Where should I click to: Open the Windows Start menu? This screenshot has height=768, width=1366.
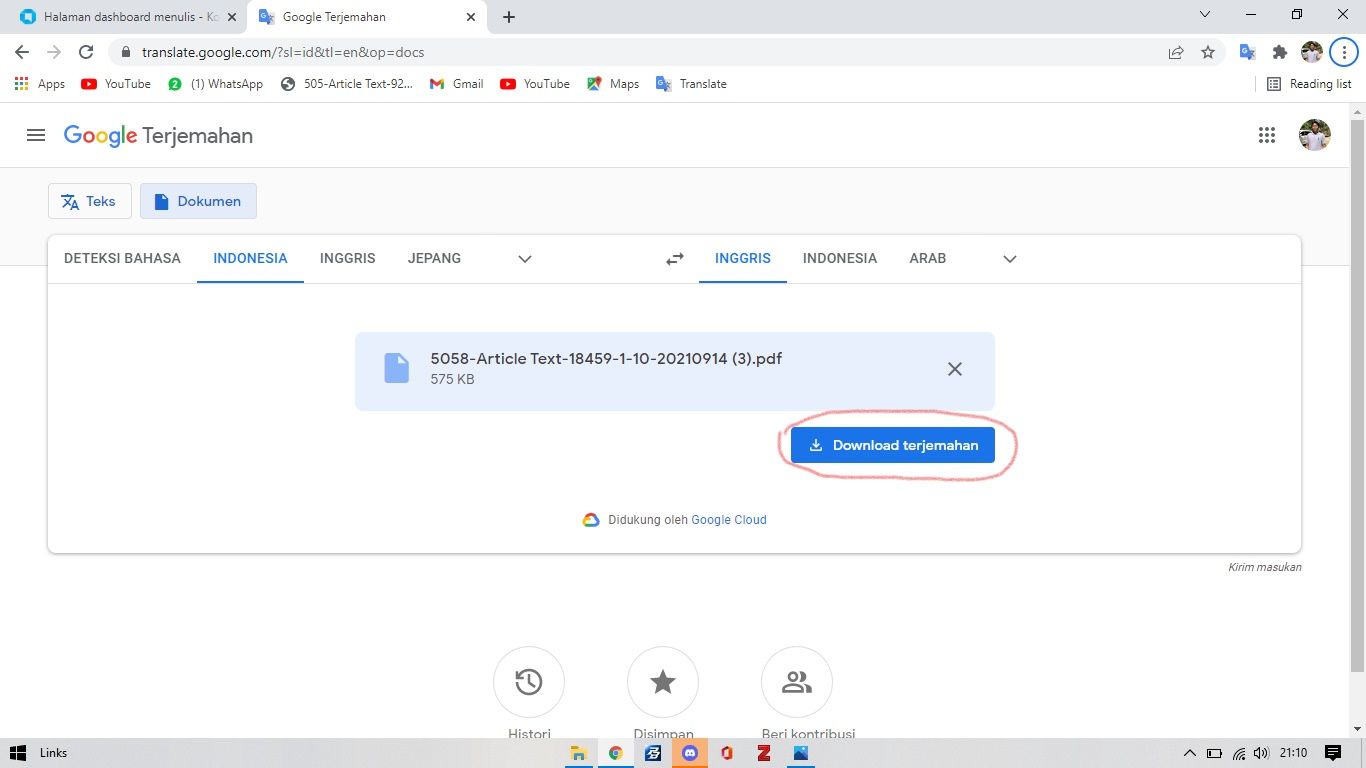(x=18, y=753)
